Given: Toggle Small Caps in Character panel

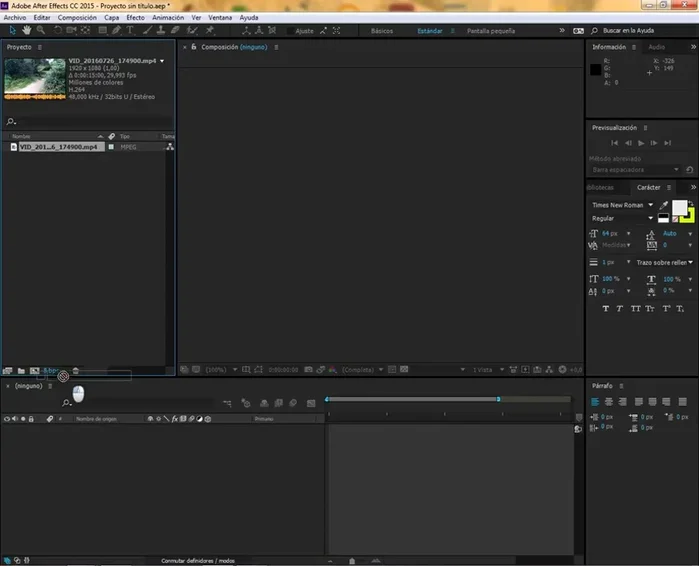Looking at the screenshot, I should [650, 308].
